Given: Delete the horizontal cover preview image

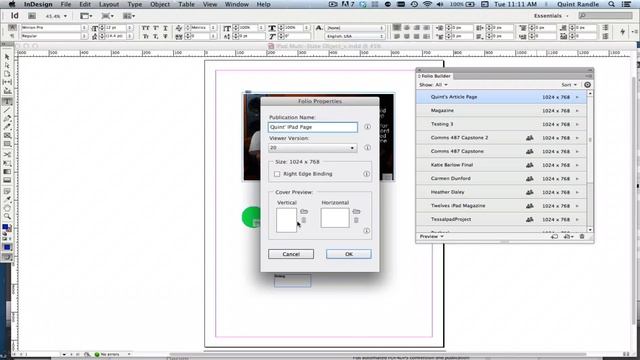Looking at the screenshot, I should (x=356, y=220).
